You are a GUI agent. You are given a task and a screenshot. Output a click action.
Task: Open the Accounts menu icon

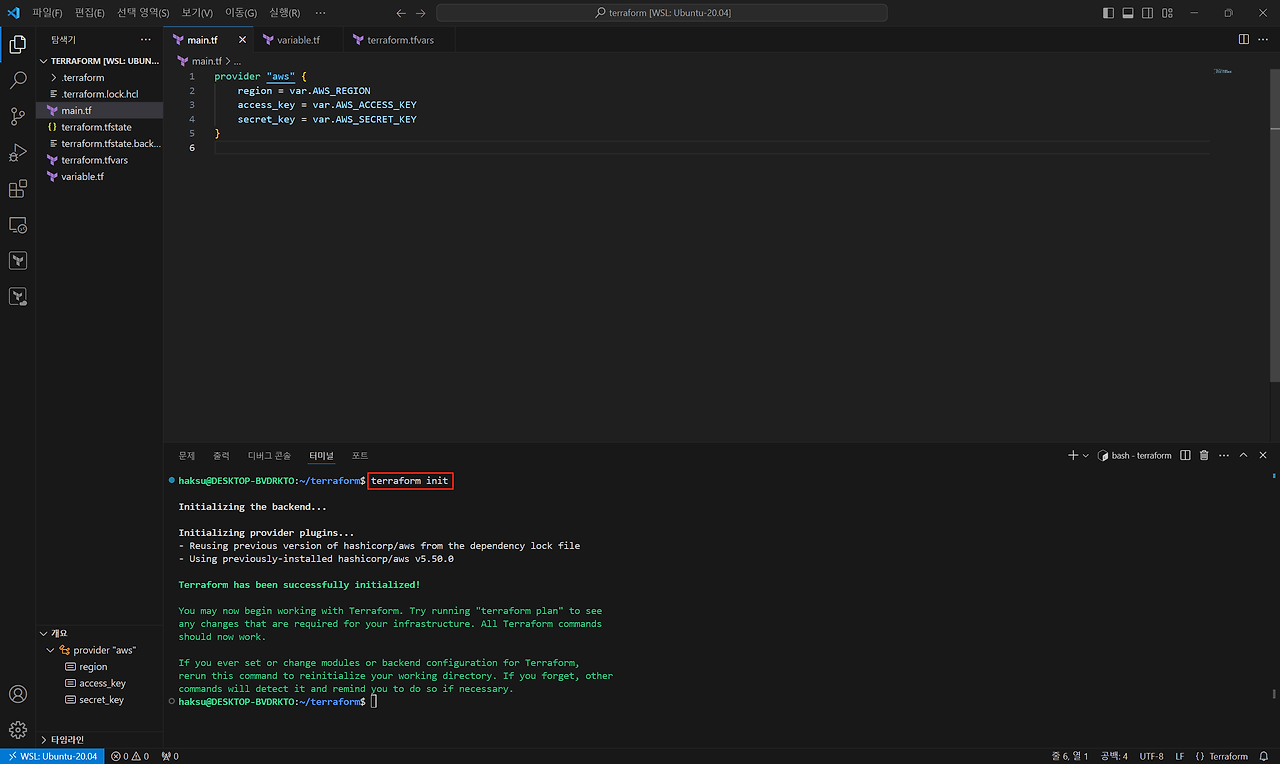(17, 694)
